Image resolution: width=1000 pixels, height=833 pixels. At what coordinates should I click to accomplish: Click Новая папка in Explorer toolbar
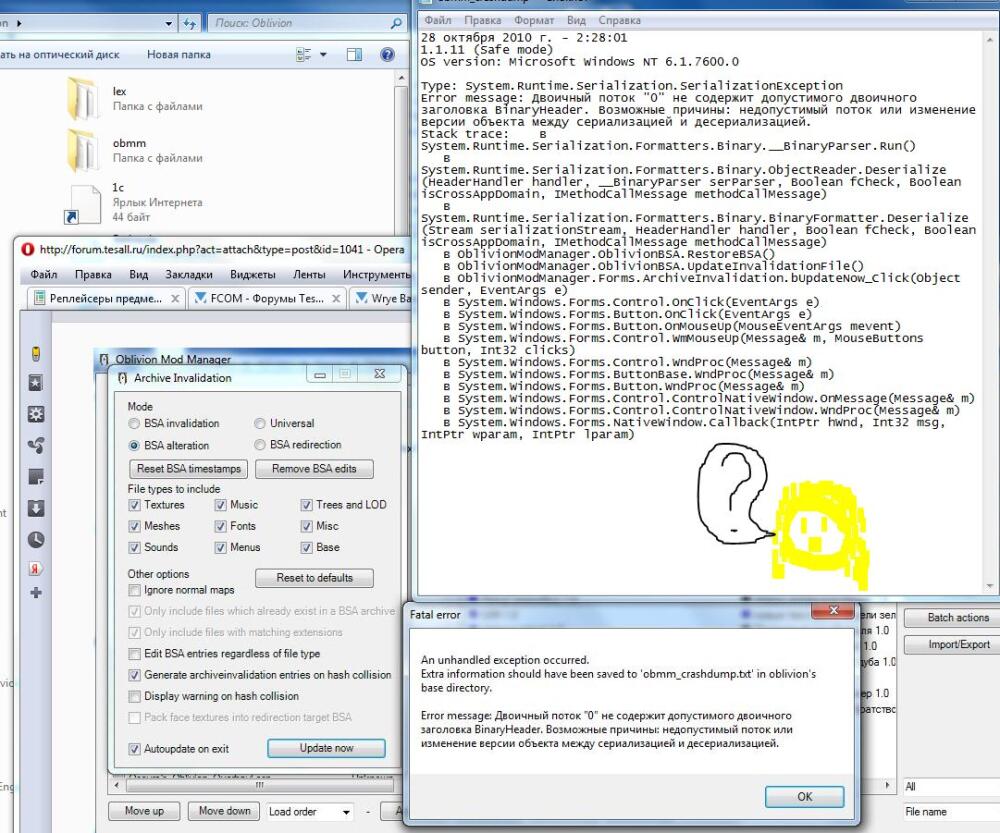(x=179, y=55)
